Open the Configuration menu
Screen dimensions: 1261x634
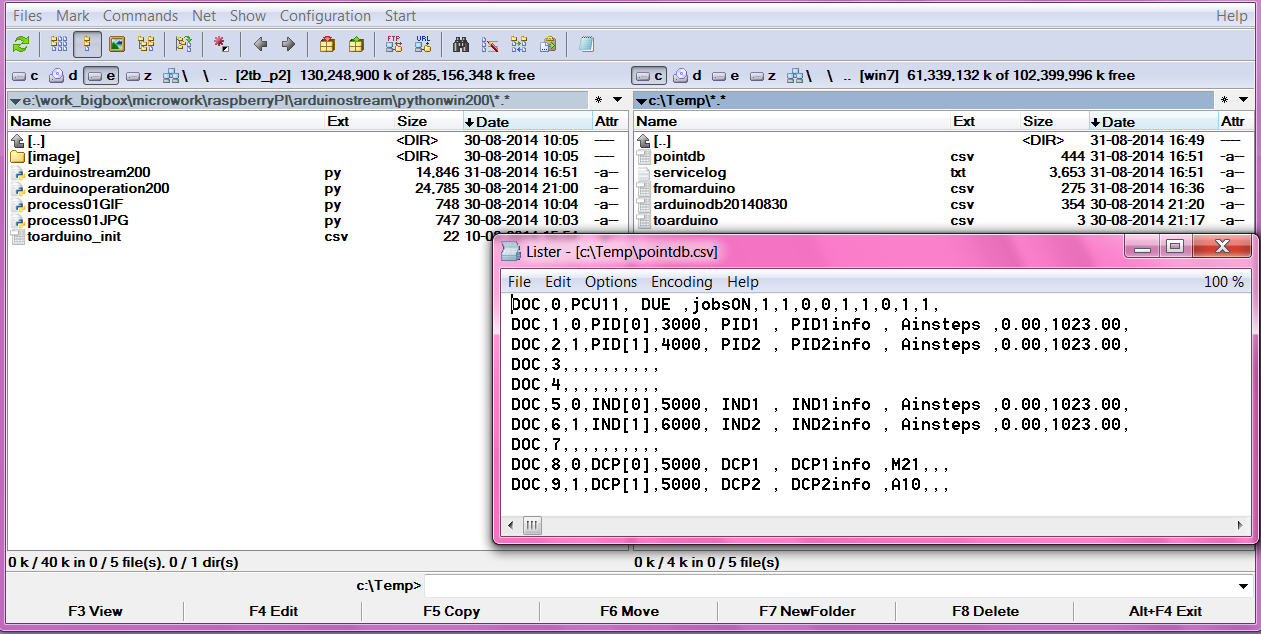(x=325, y=16)
